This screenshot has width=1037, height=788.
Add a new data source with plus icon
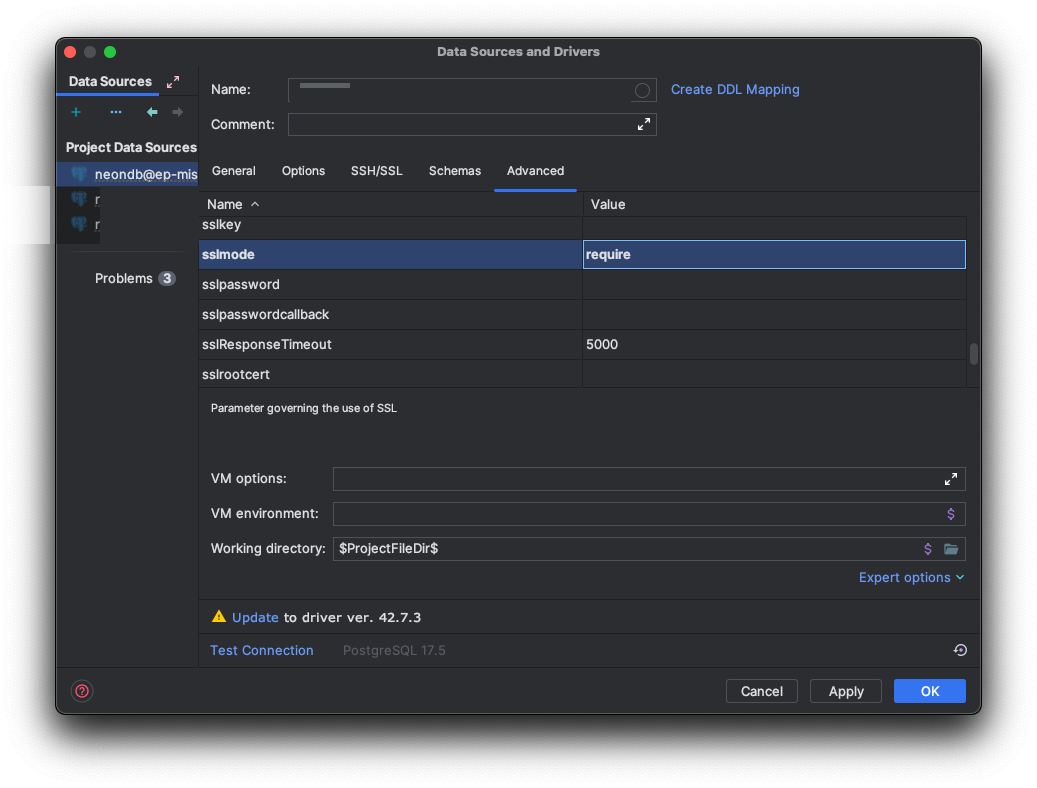[x=76, y=112]
